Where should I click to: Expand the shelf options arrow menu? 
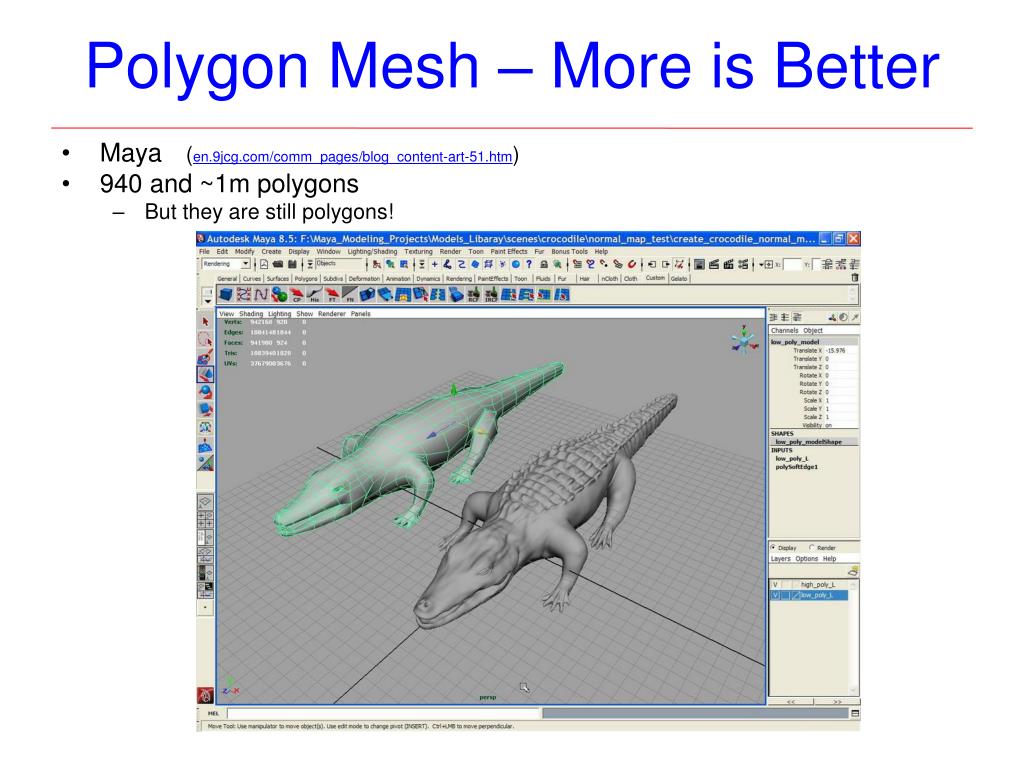coord(208,301)
